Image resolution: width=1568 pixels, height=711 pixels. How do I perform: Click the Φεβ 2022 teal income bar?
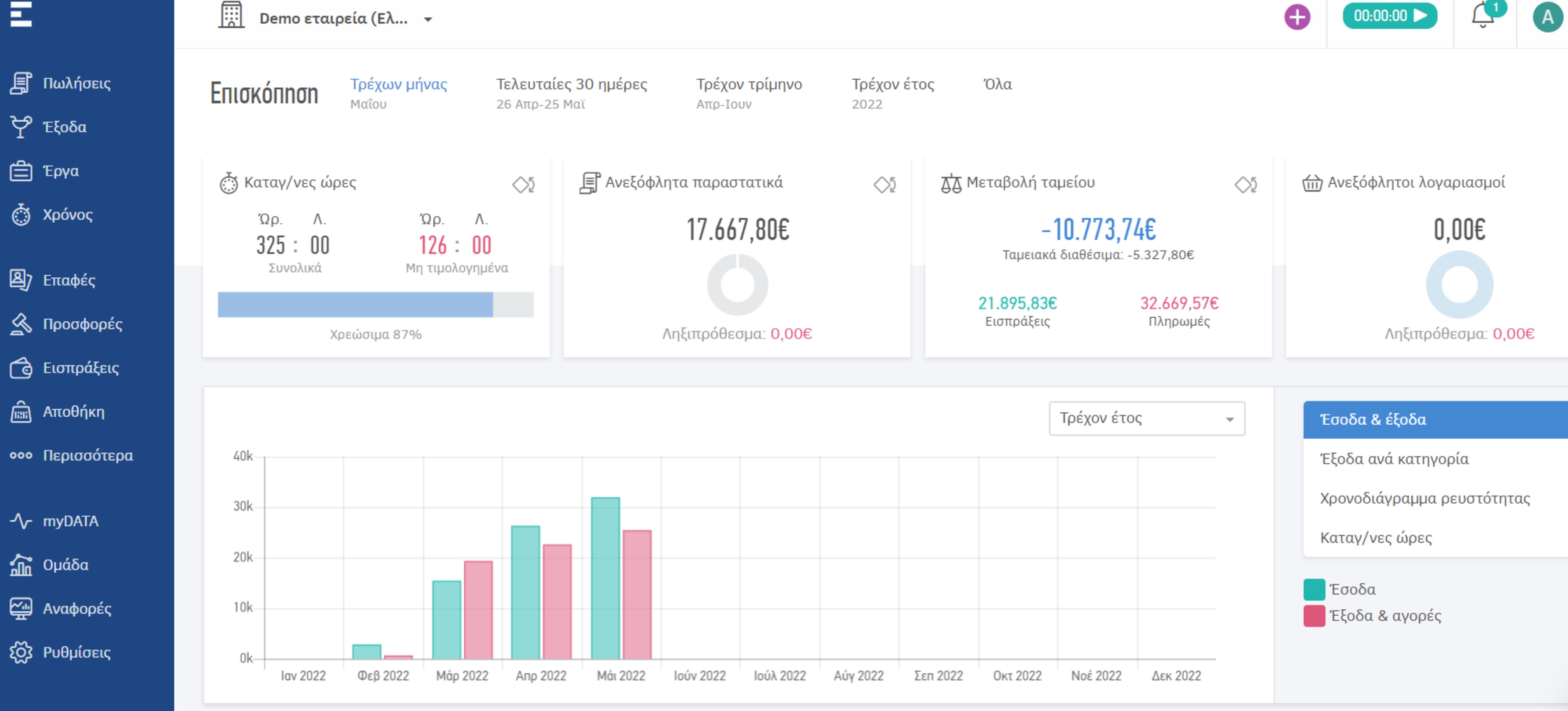pyautogui.click(x=366, y=652)
